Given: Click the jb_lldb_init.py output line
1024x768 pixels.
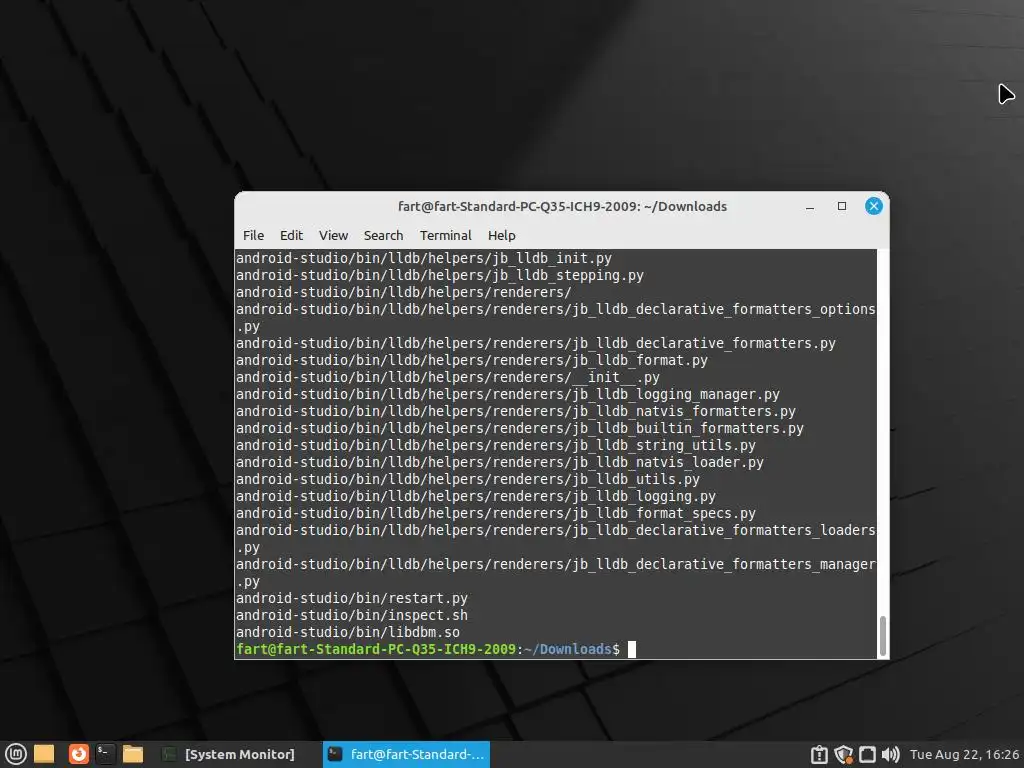Looking at the screenshot, I should [424, 258].
